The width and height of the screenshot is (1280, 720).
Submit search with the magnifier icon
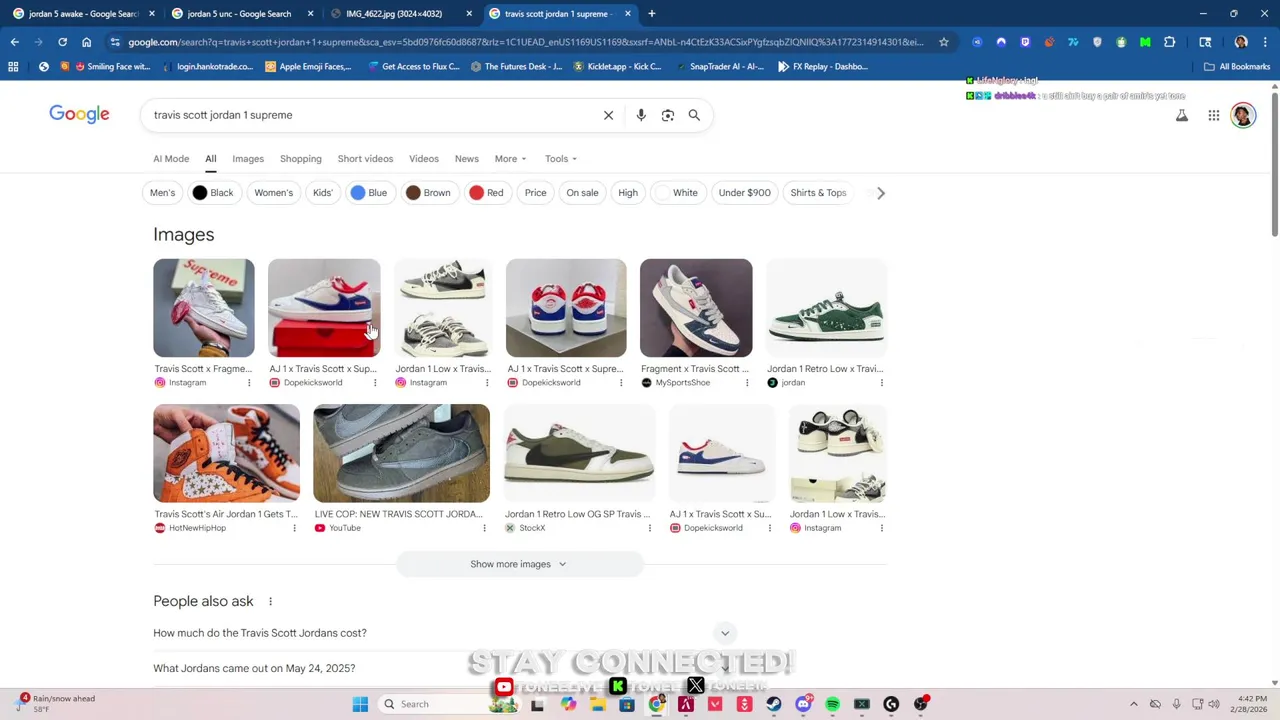pyautogui.click(x=694, y=115)
